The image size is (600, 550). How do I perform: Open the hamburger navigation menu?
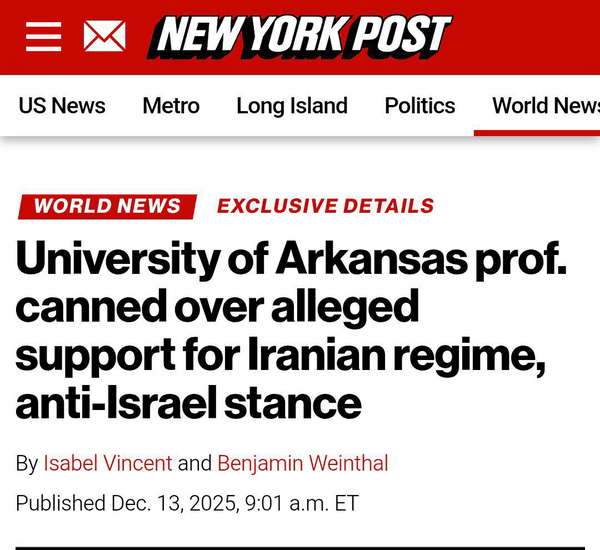43,38
